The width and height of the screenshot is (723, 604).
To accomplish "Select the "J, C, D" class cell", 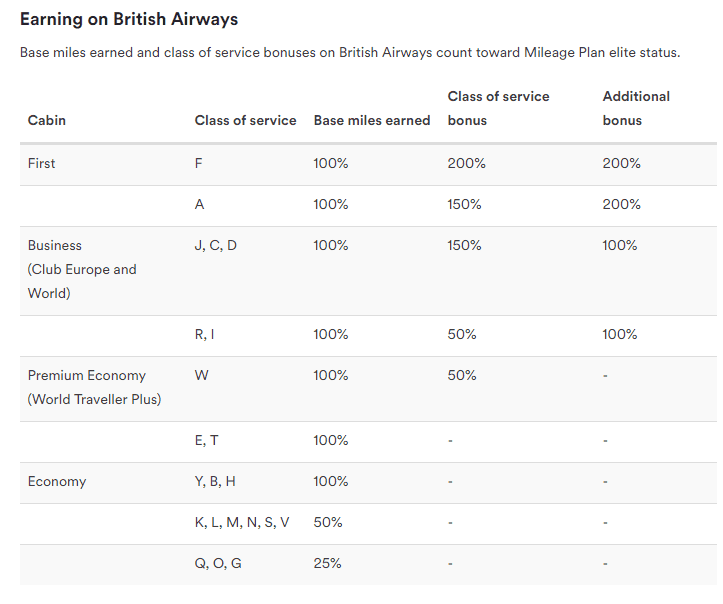I will tap(216, 245).
